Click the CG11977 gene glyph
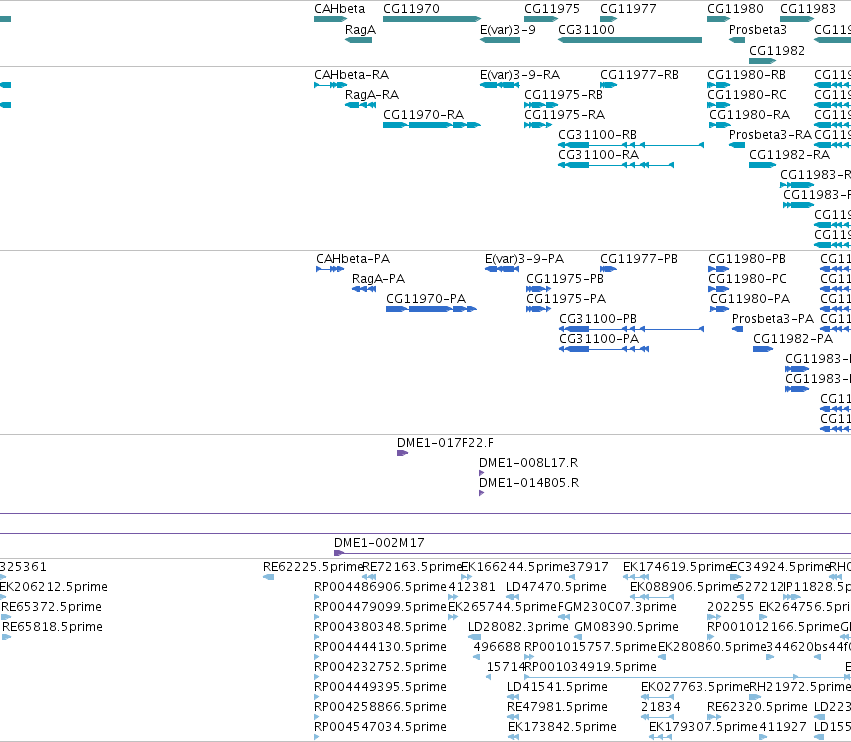The width and height of the screenshot is (851, 742). pos(608,19)
